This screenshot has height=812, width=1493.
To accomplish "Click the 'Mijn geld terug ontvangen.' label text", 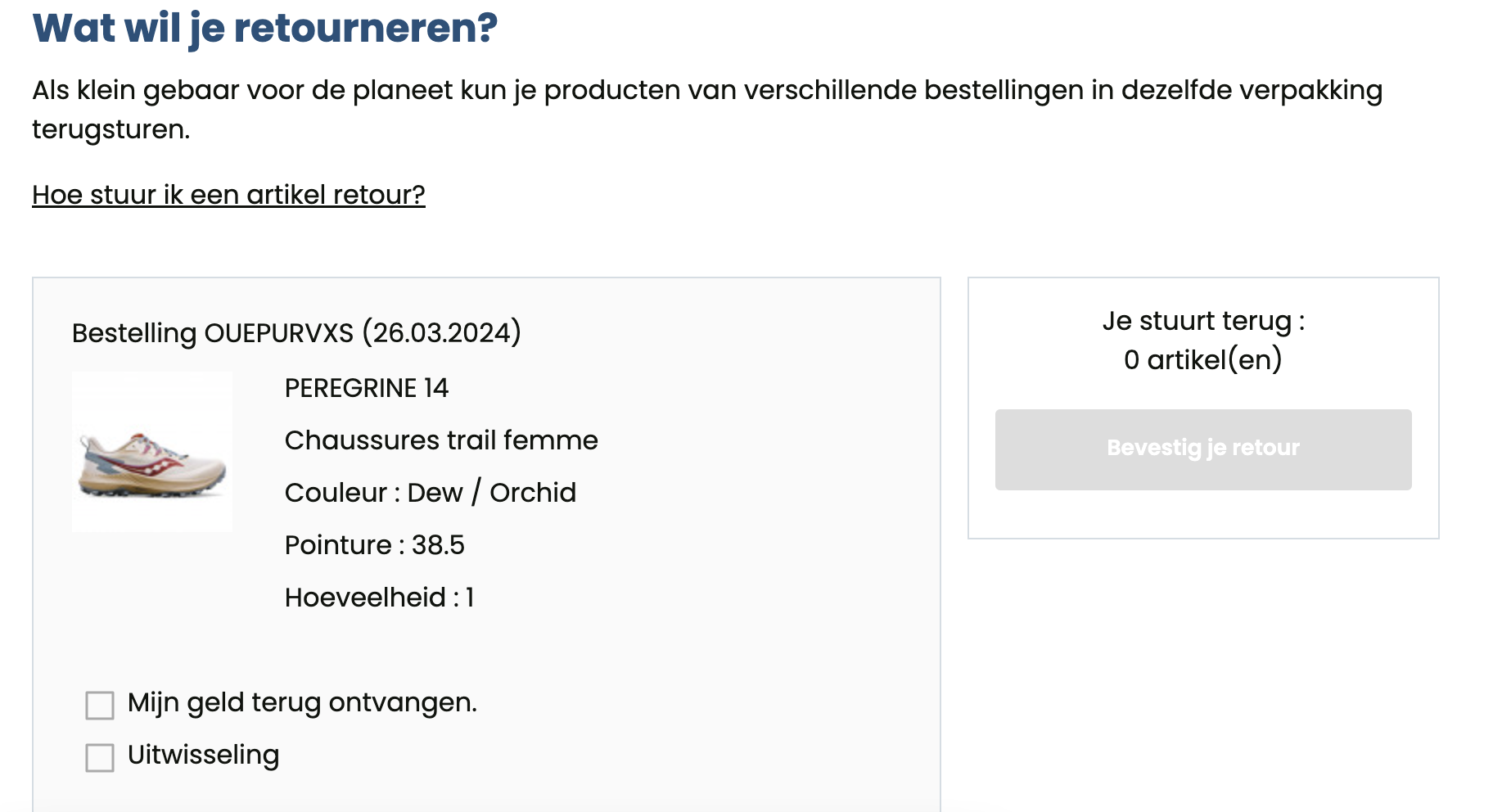I will tap(302, 702).
